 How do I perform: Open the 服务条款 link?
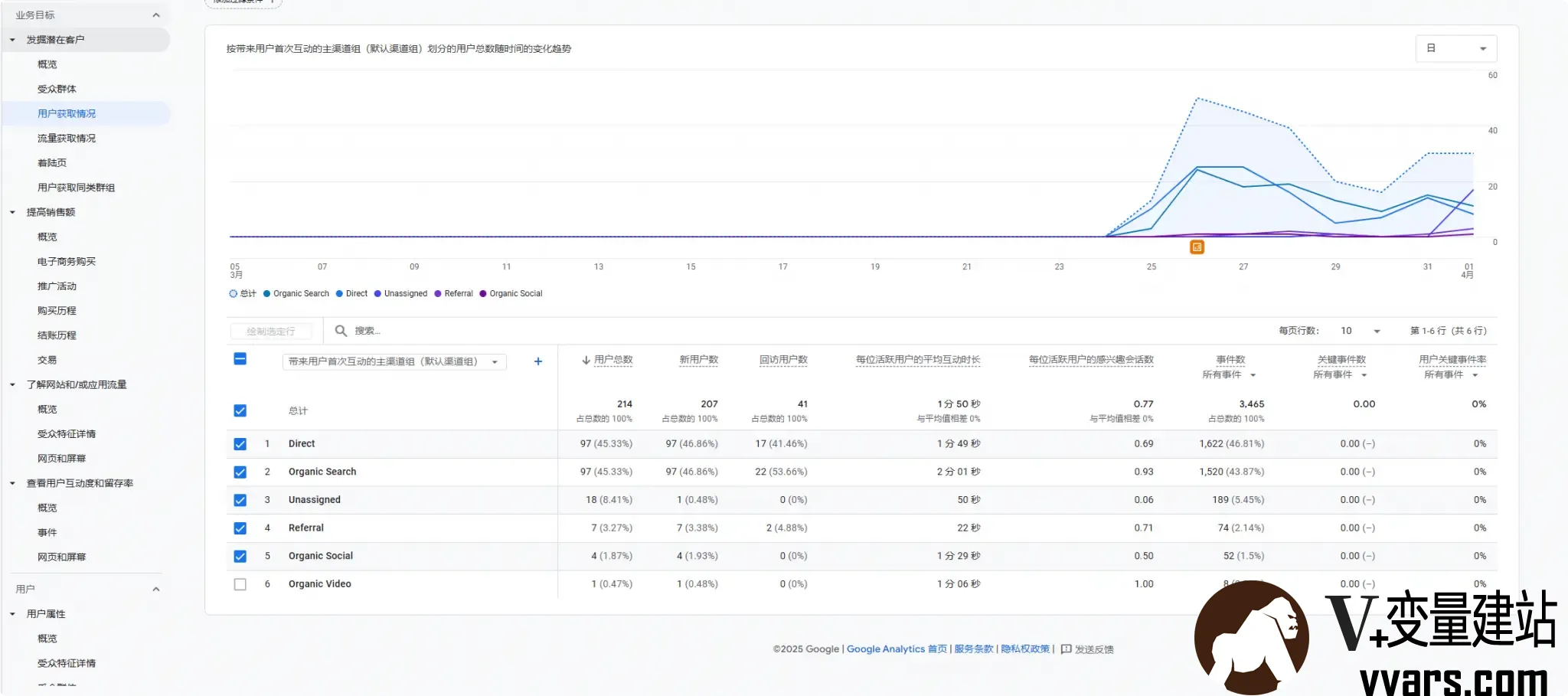pos(973,649)
